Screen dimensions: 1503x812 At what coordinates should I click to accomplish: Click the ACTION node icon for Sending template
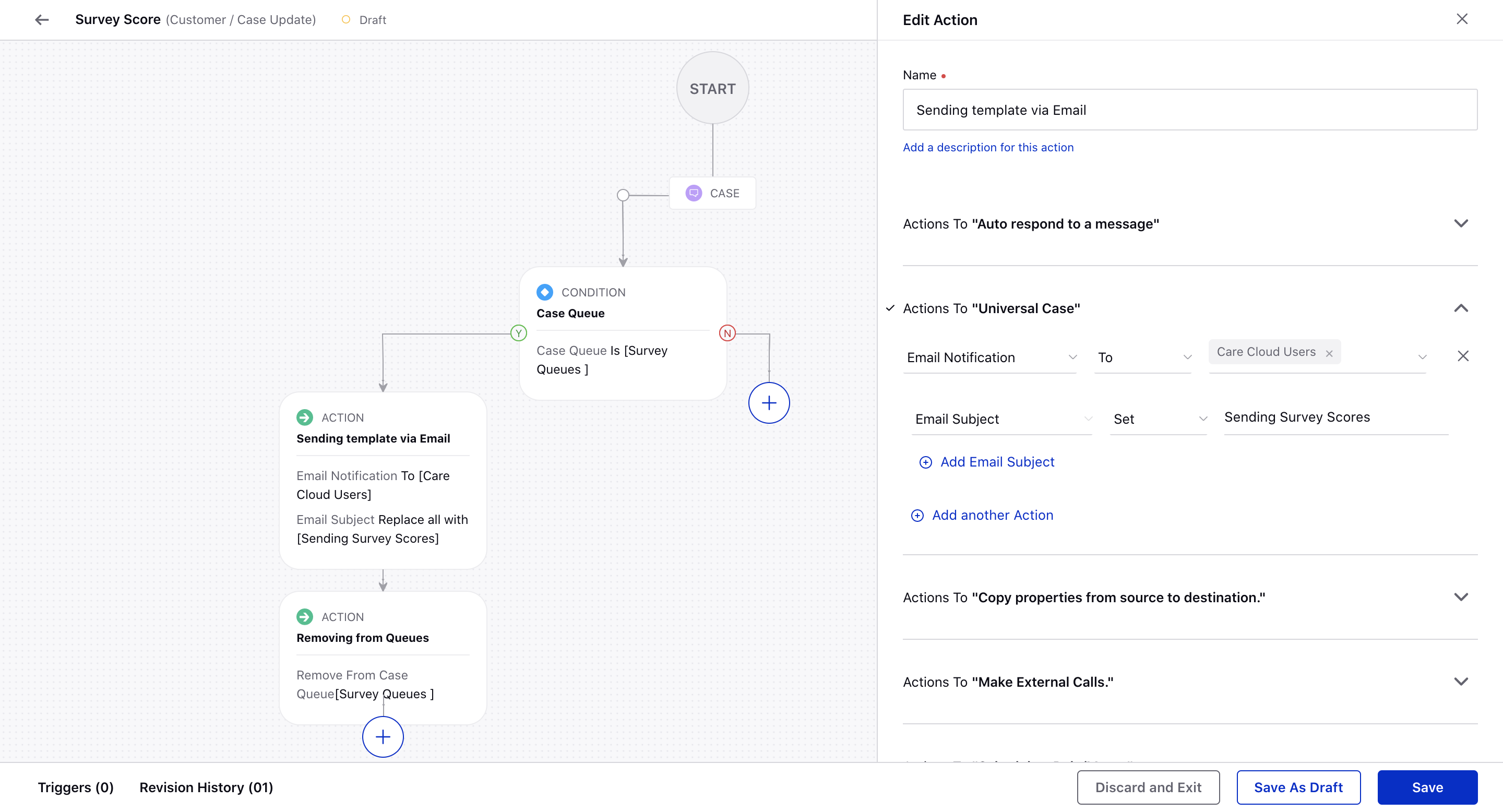coord(305,417)
